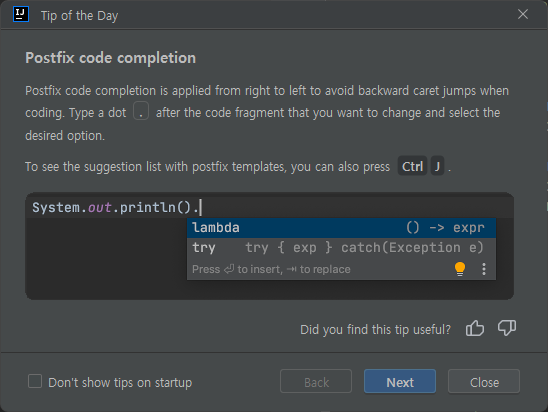Click the thumbs up icon

(475, 328)
